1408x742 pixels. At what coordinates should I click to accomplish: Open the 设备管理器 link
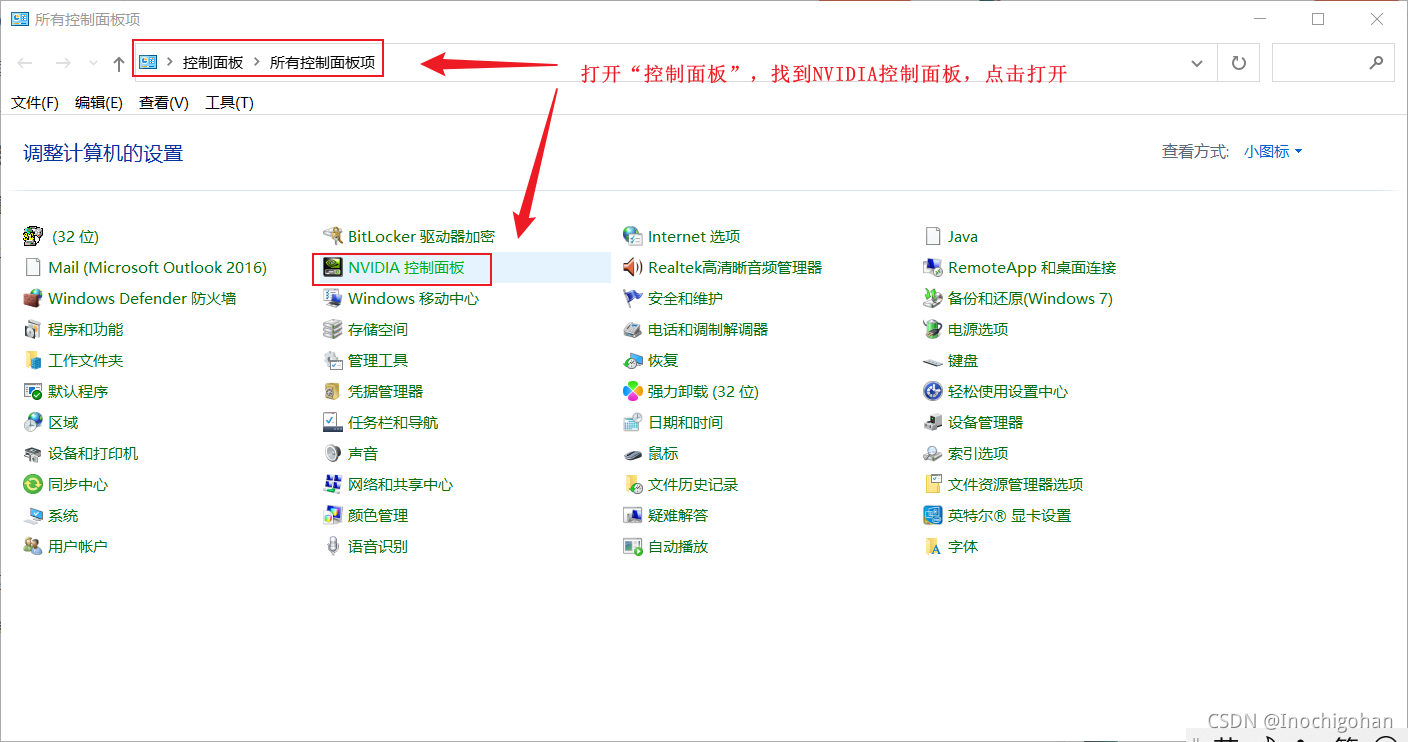pyautogui.click(x=986, y=423)
